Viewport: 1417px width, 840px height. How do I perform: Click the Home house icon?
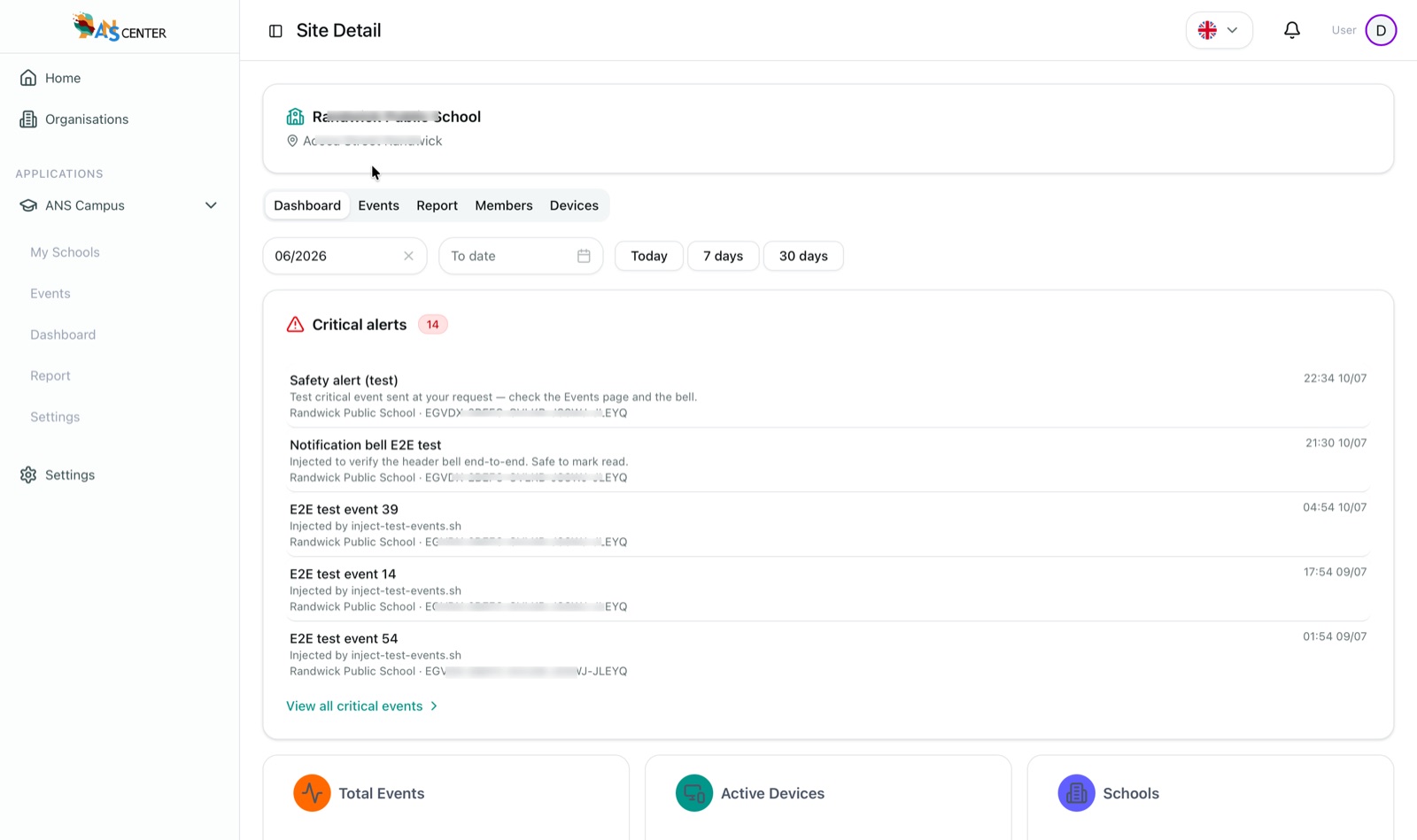tap(28, 78)
